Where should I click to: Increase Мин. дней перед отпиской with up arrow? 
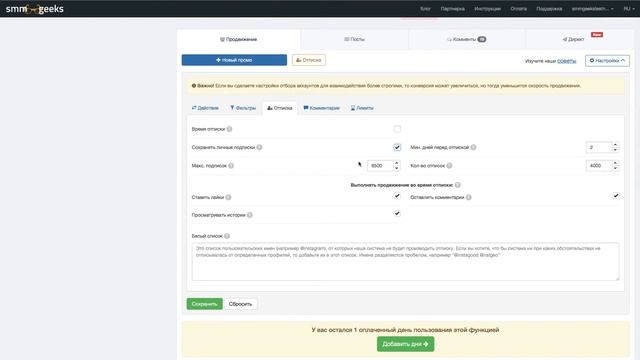(615, 144)
